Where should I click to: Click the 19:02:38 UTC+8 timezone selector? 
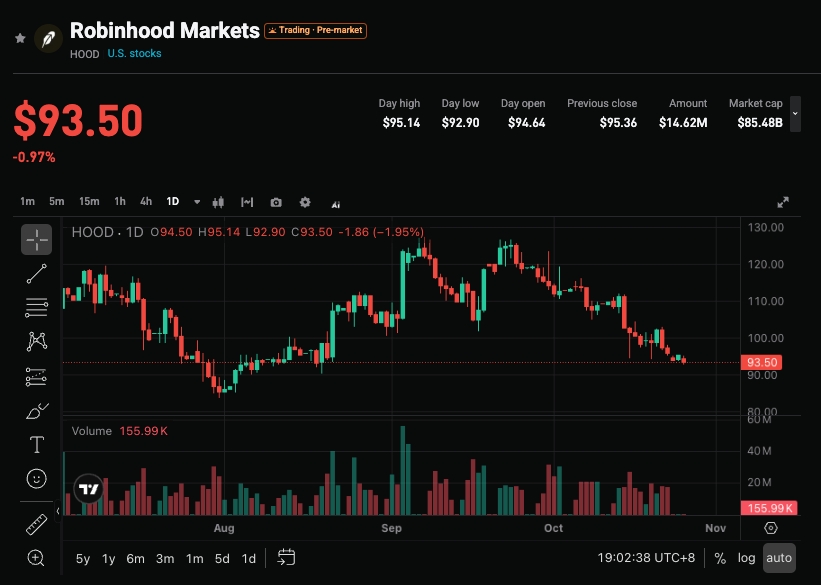click(646, 558)
